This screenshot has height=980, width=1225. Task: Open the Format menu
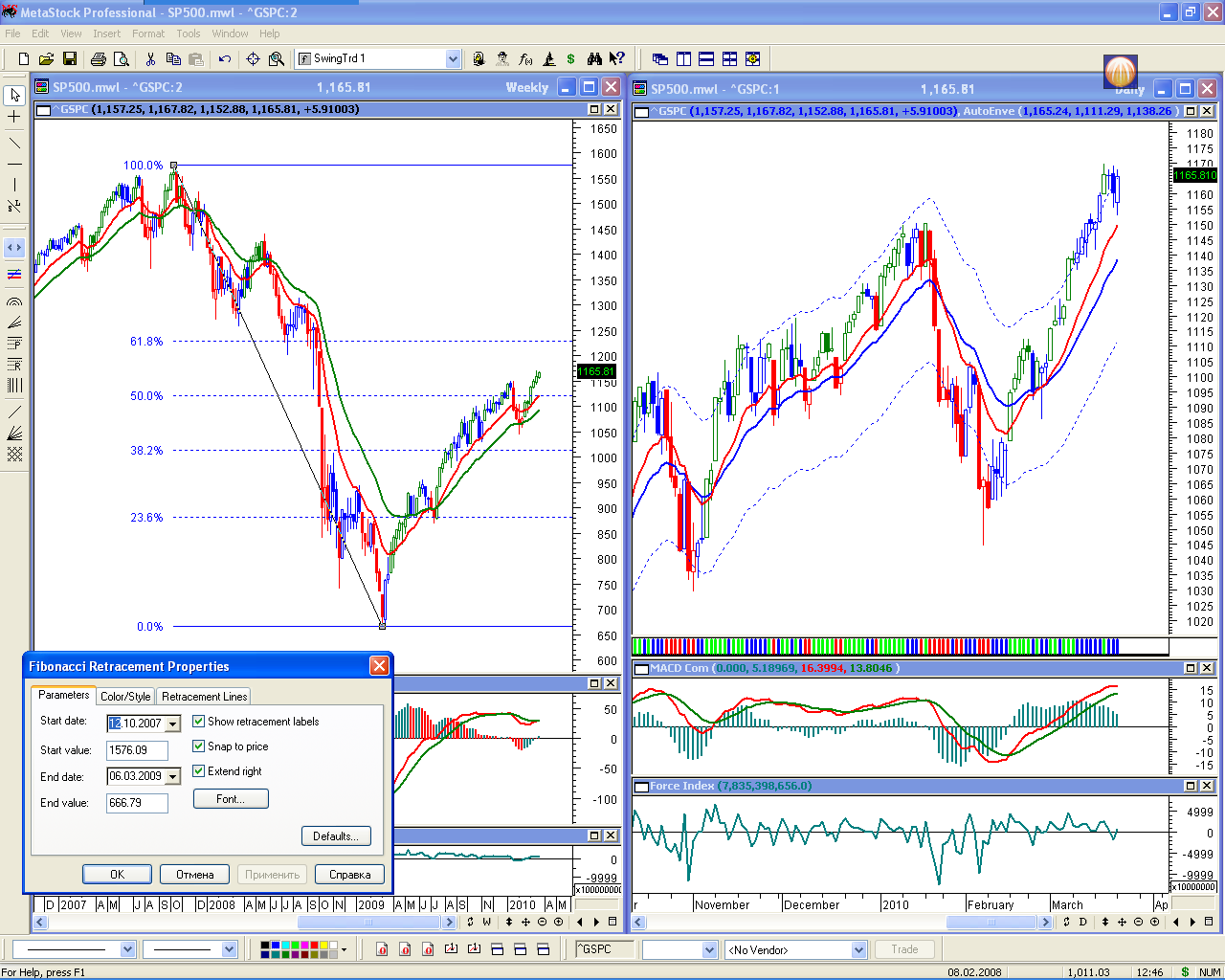click(148, 33)
